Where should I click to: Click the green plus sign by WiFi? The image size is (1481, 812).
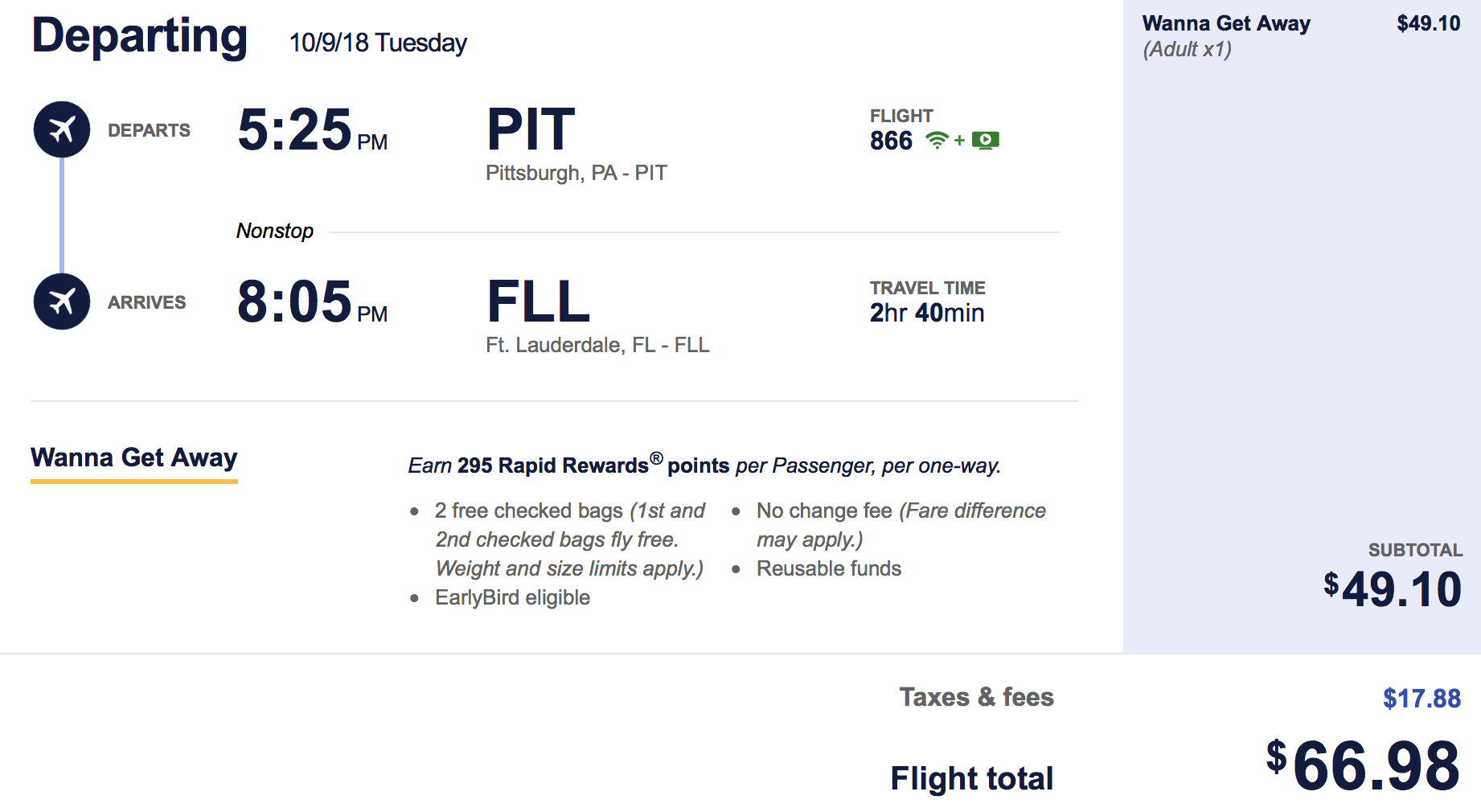pyautogui.click(x=959, y=141)
